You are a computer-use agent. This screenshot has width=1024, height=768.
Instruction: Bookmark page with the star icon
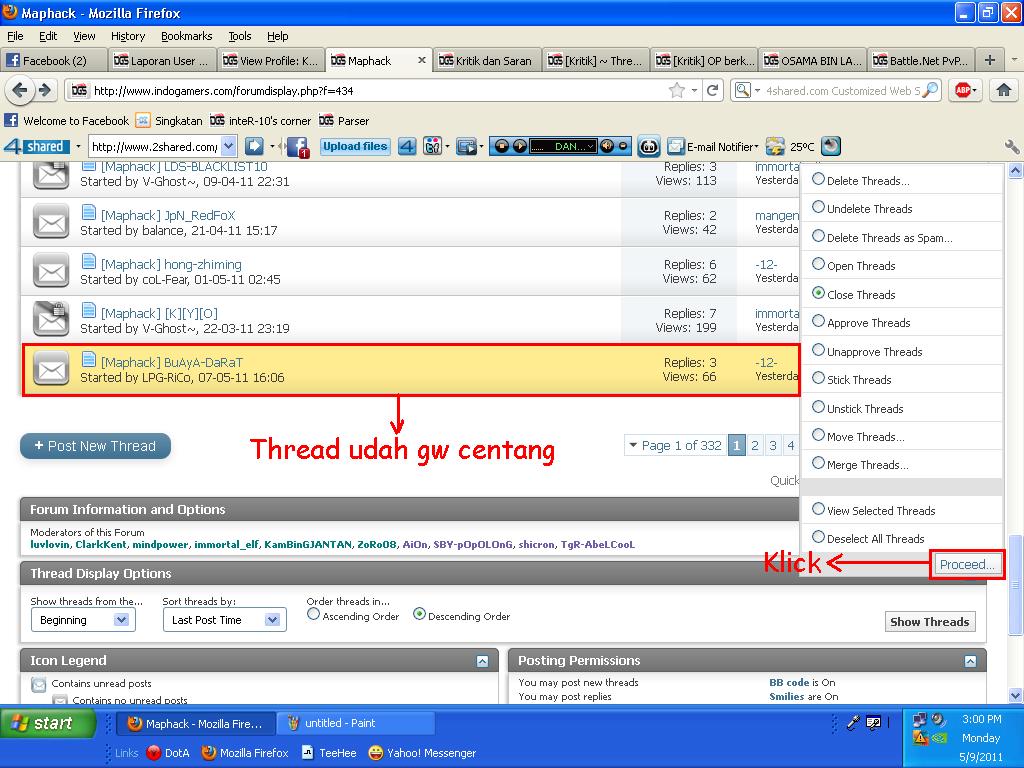677,90
